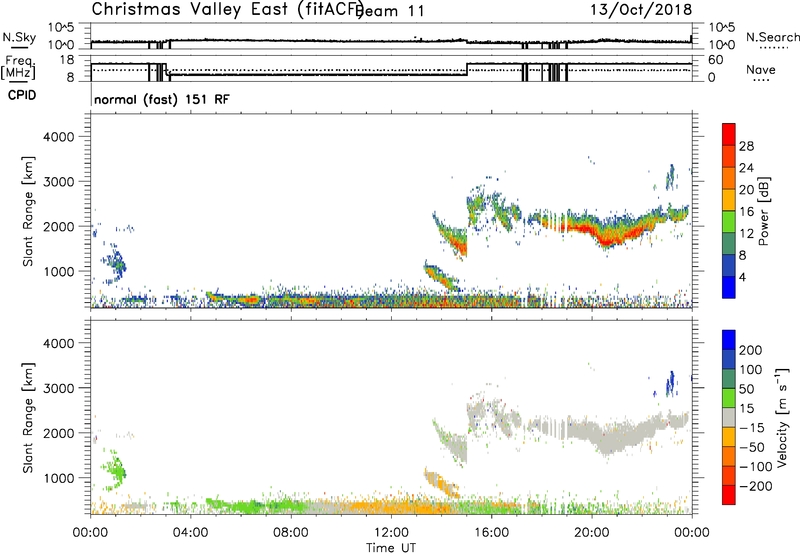Image resolution: width=800 pixels, height=554 pixels.
Task: Click the '-200' velocity scale label
Action: (754, 486)
